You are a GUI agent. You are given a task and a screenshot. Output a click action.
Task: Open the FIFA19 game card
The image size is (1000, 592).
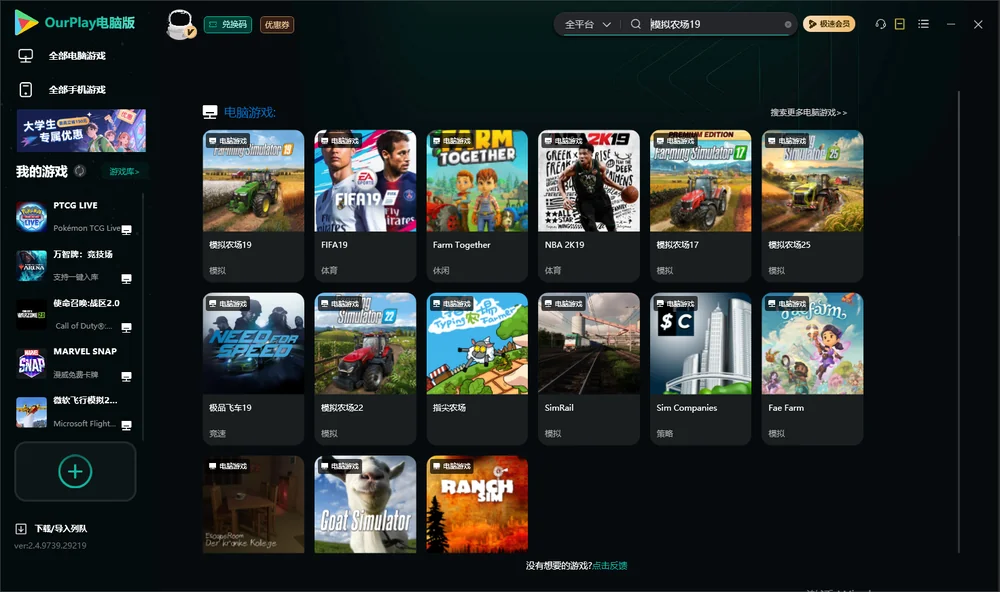pos(365,205)
